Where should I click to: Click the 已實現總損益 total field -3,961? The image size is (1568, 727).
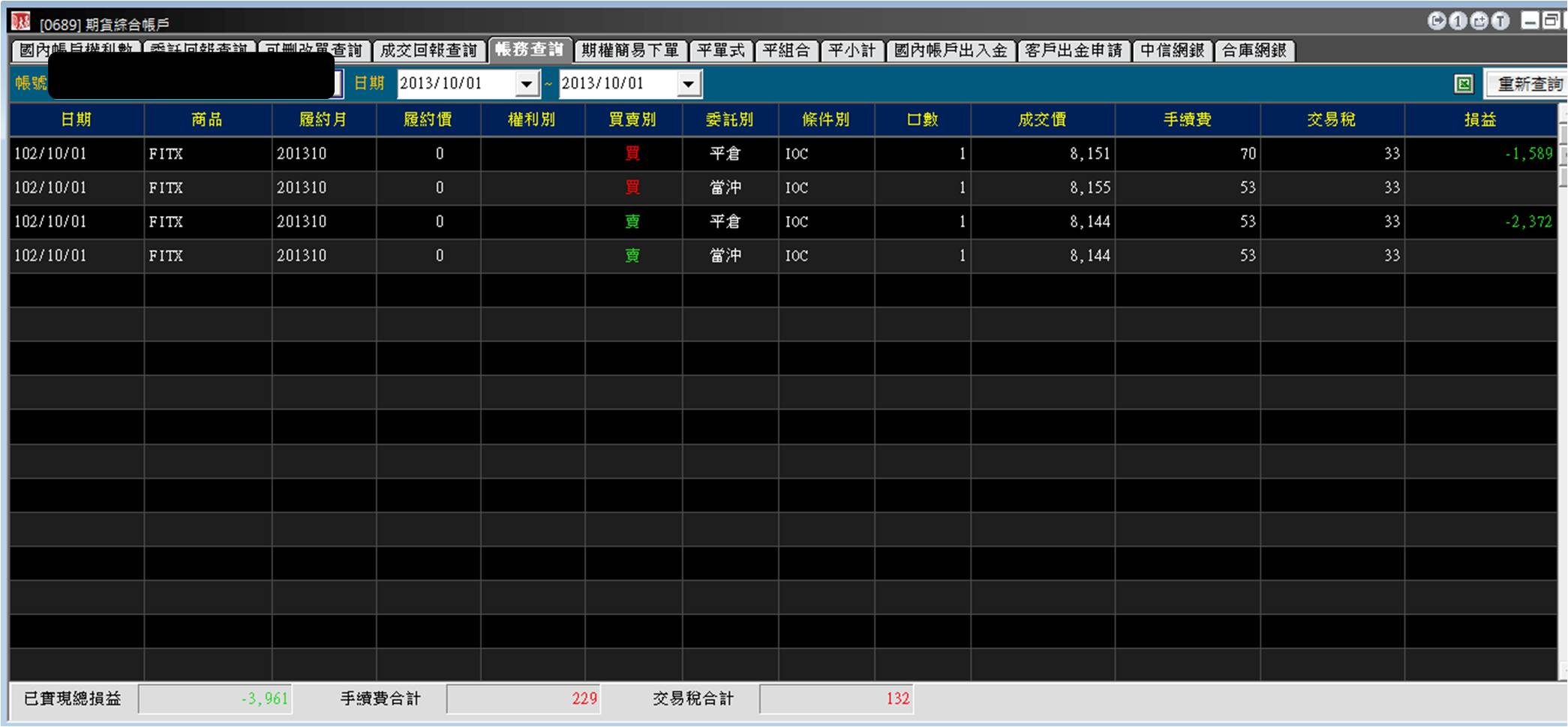(215, 699)
